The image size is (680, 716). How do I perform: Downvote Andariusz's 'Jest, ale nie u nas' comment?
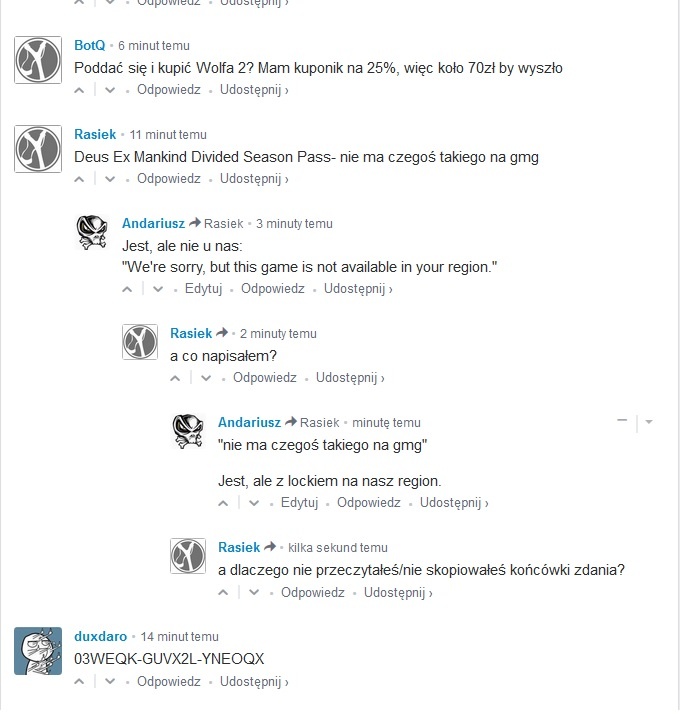coord(158,289)
